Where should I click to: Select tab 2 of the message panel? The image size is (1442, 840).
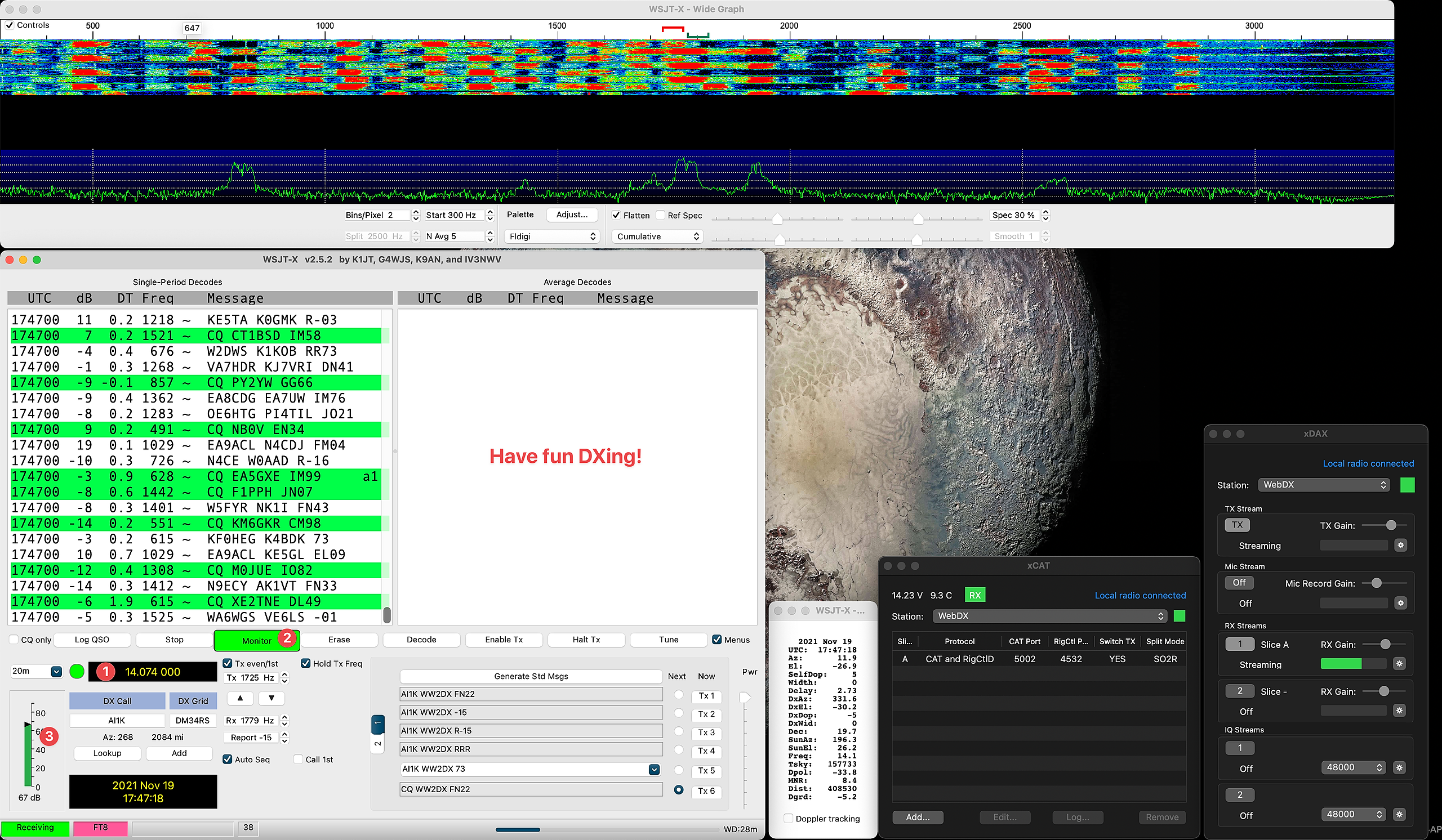coord(377,744)
